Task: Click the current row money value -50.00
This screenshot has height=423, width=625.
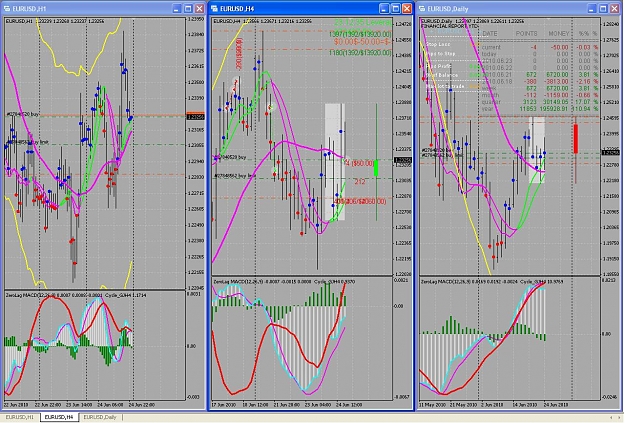Action: point(562,47)
